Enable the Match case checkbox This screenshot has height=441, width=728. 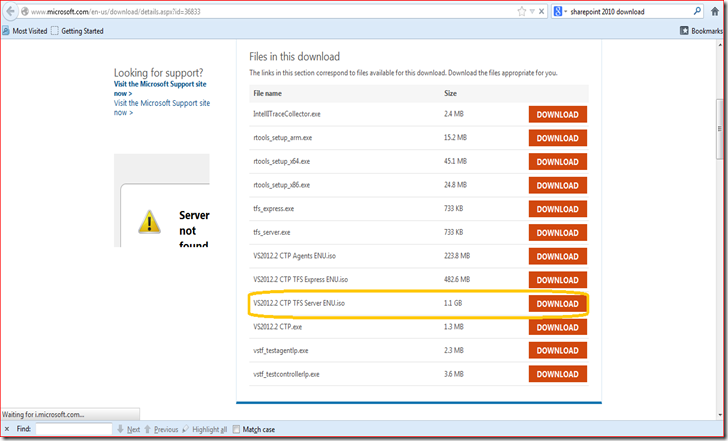tap(236, 429)
